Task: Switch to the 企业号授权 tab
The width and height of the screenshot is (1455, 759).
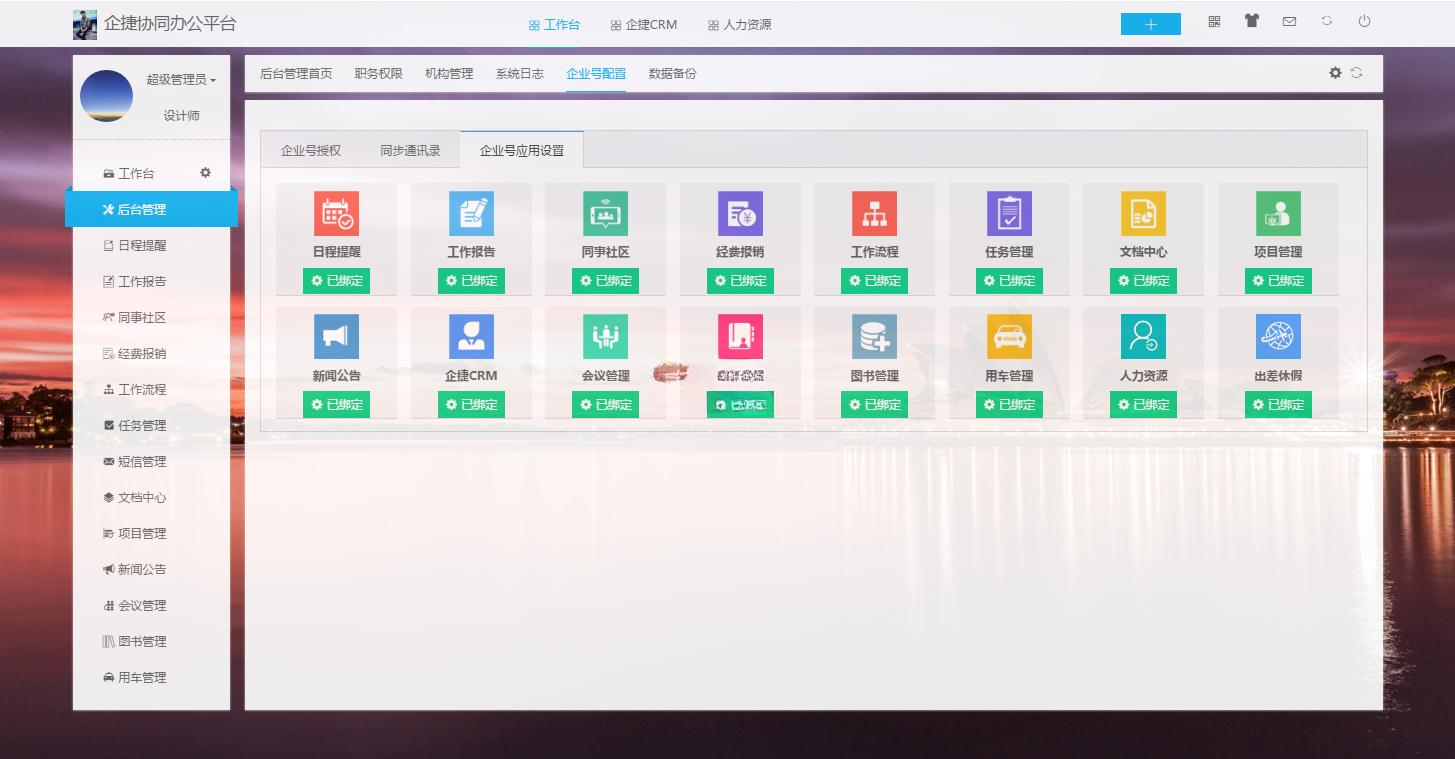Action: pyautogui.click(x=310, y=149)
